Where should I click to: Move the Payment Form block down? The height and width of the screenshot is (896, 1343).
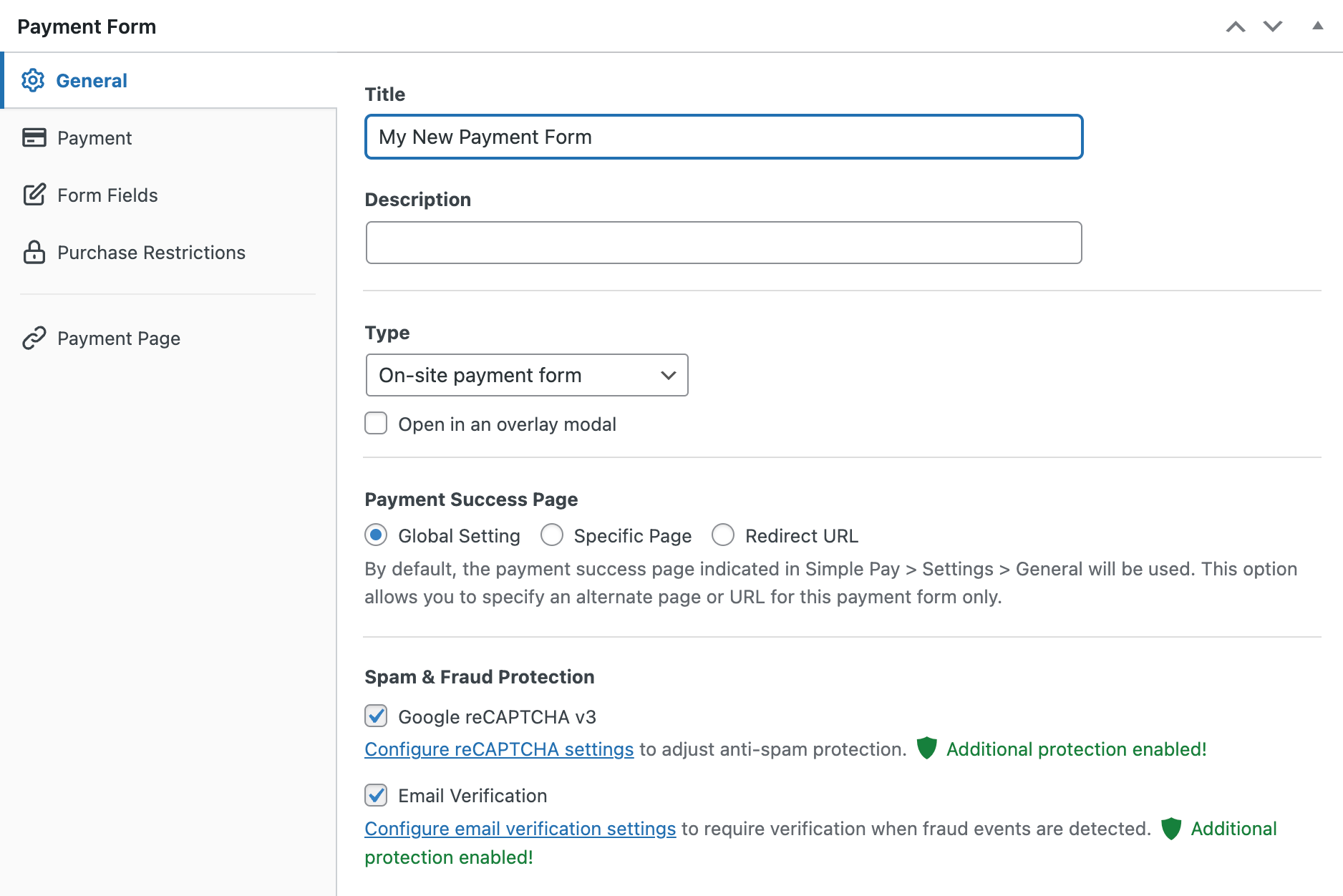(x=1273, y=26)
